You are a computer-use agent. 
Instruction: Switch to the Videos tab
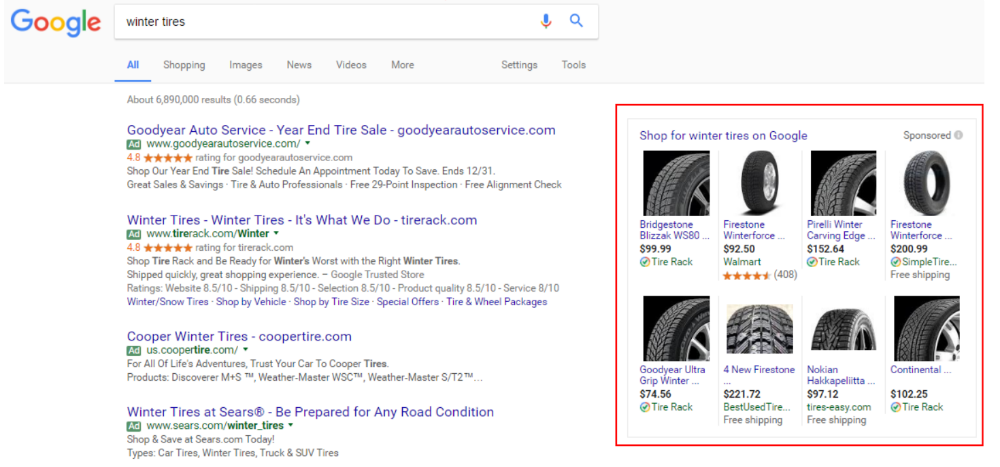tap(351, 65)
